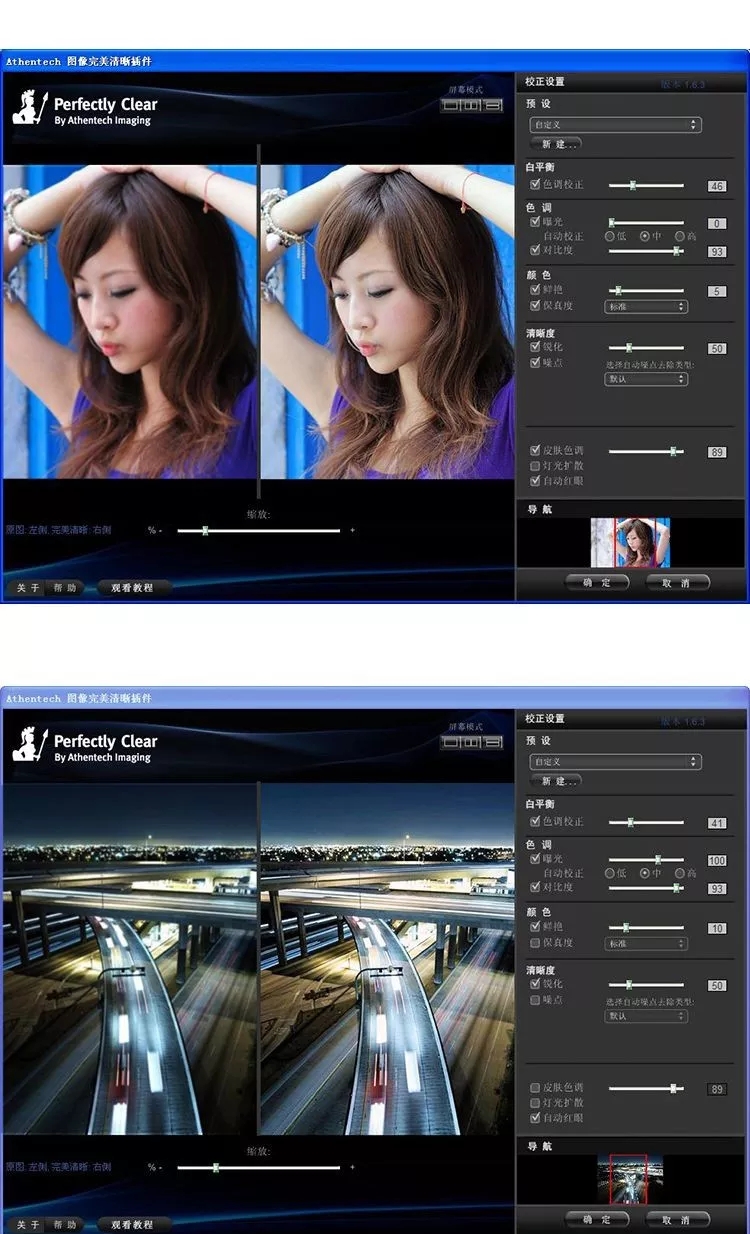The image size is (750, 1234).
Task: Click exposure value field showing 100
Action: (x=717, y=861)
